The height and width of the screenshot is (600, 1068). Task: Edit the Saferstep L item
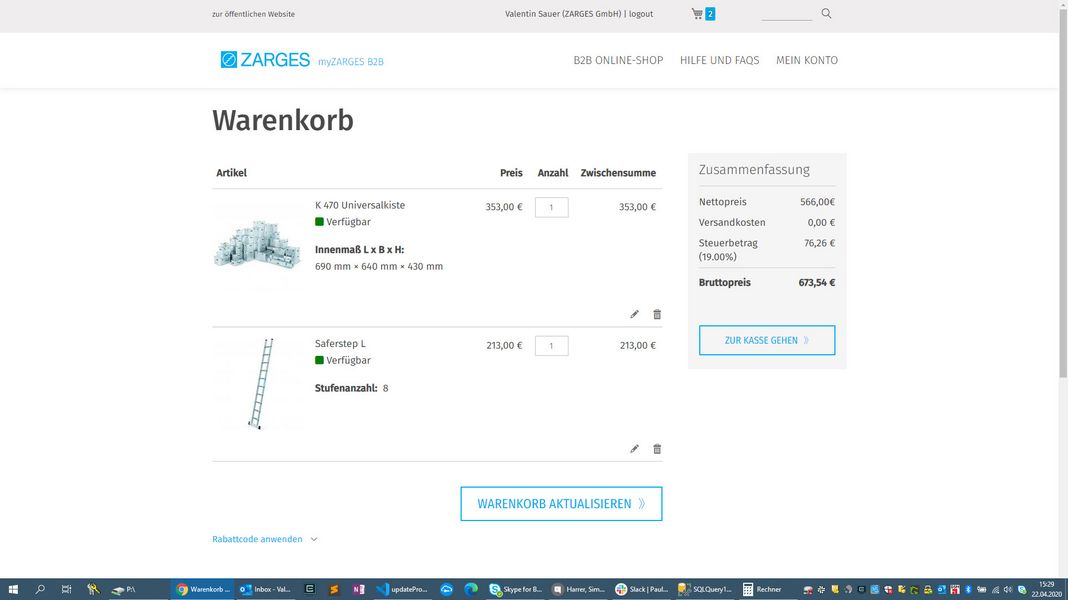pyautogui.click(x=634, y=449)
